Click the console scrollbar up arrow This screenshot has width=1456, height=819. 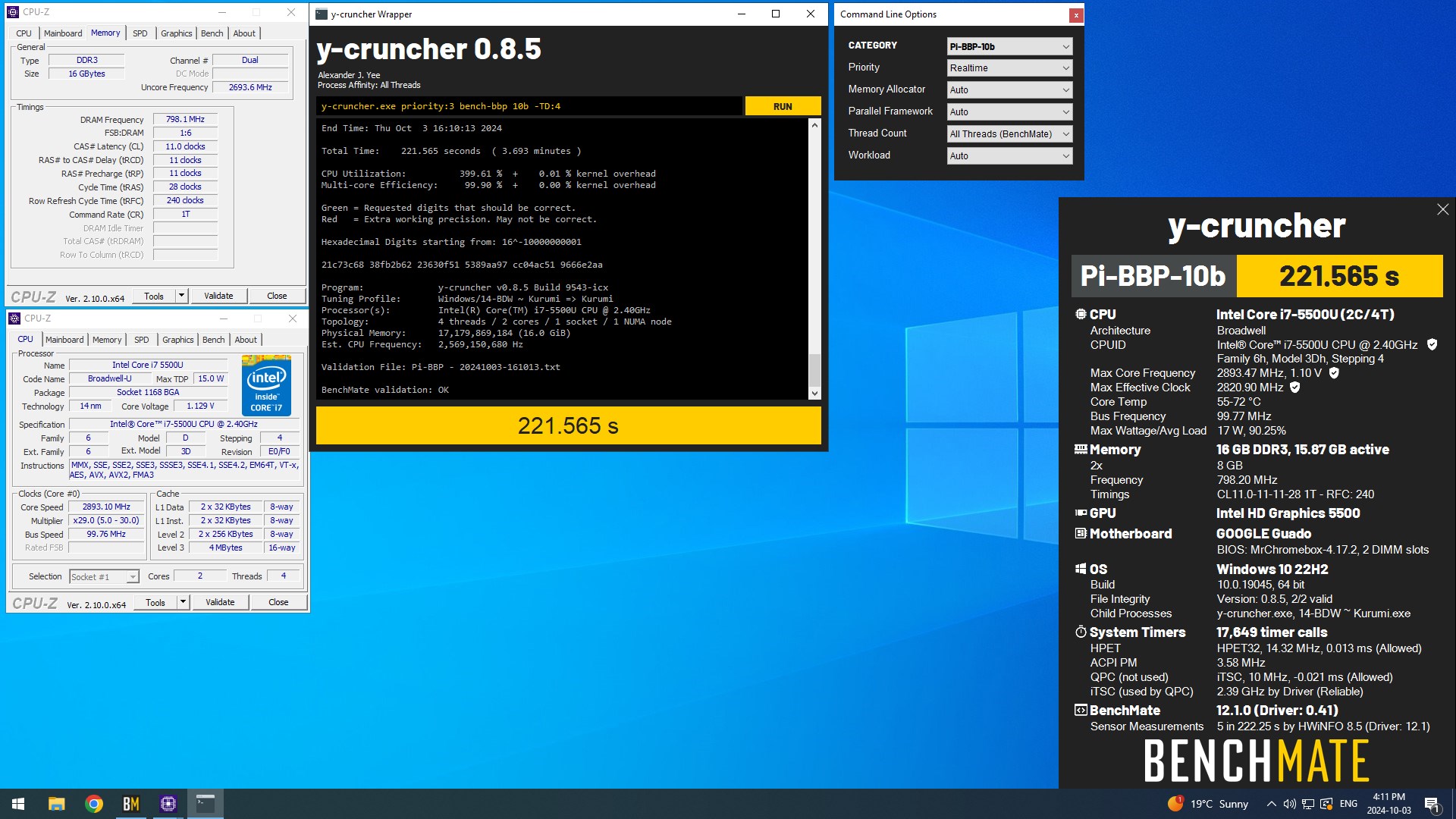pyautogui.click(x=814, y=125)
